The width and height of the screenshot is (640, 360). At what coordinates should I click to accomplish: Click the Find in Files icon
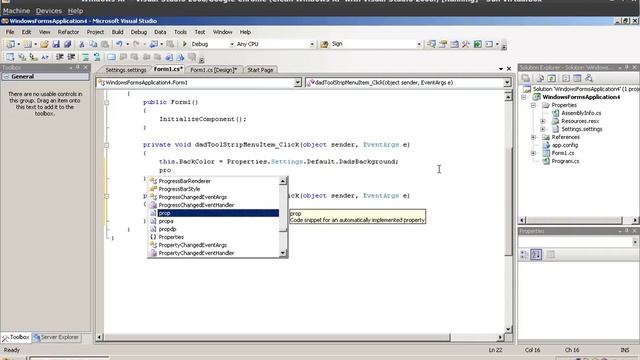[x=324, y=44]
